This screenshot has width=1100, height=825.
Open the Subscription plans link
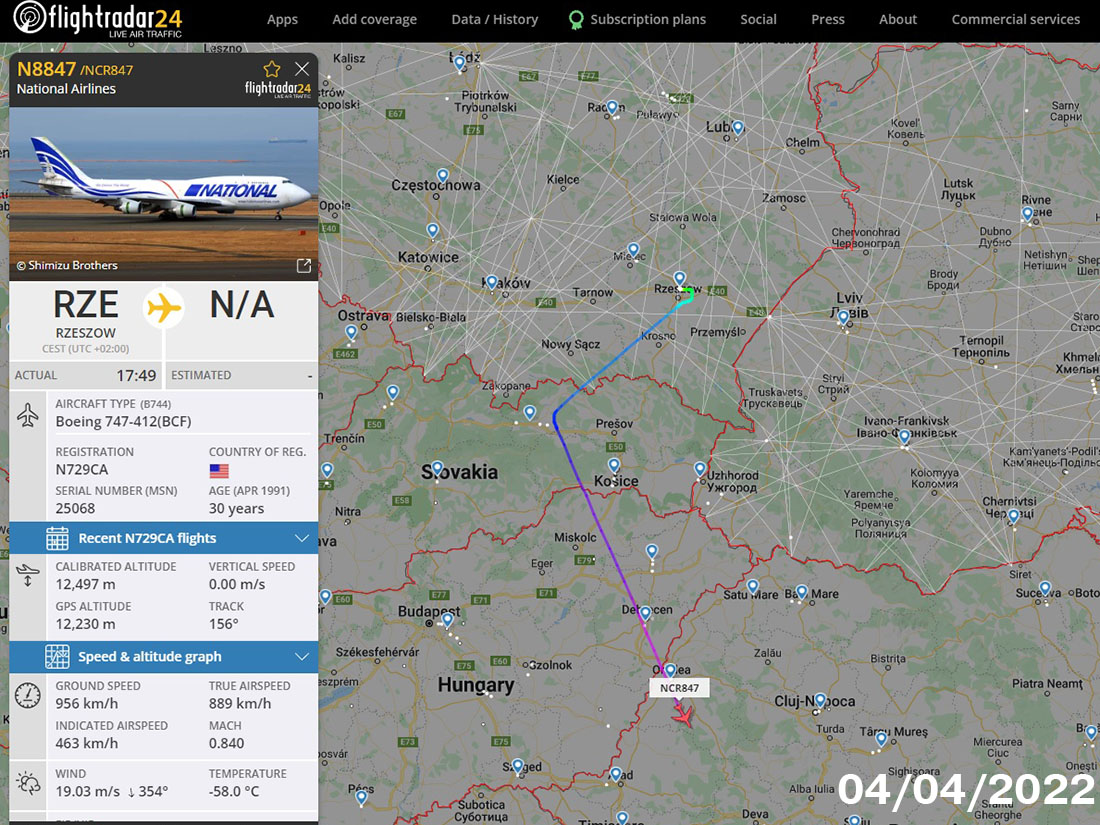coord(637,20)
